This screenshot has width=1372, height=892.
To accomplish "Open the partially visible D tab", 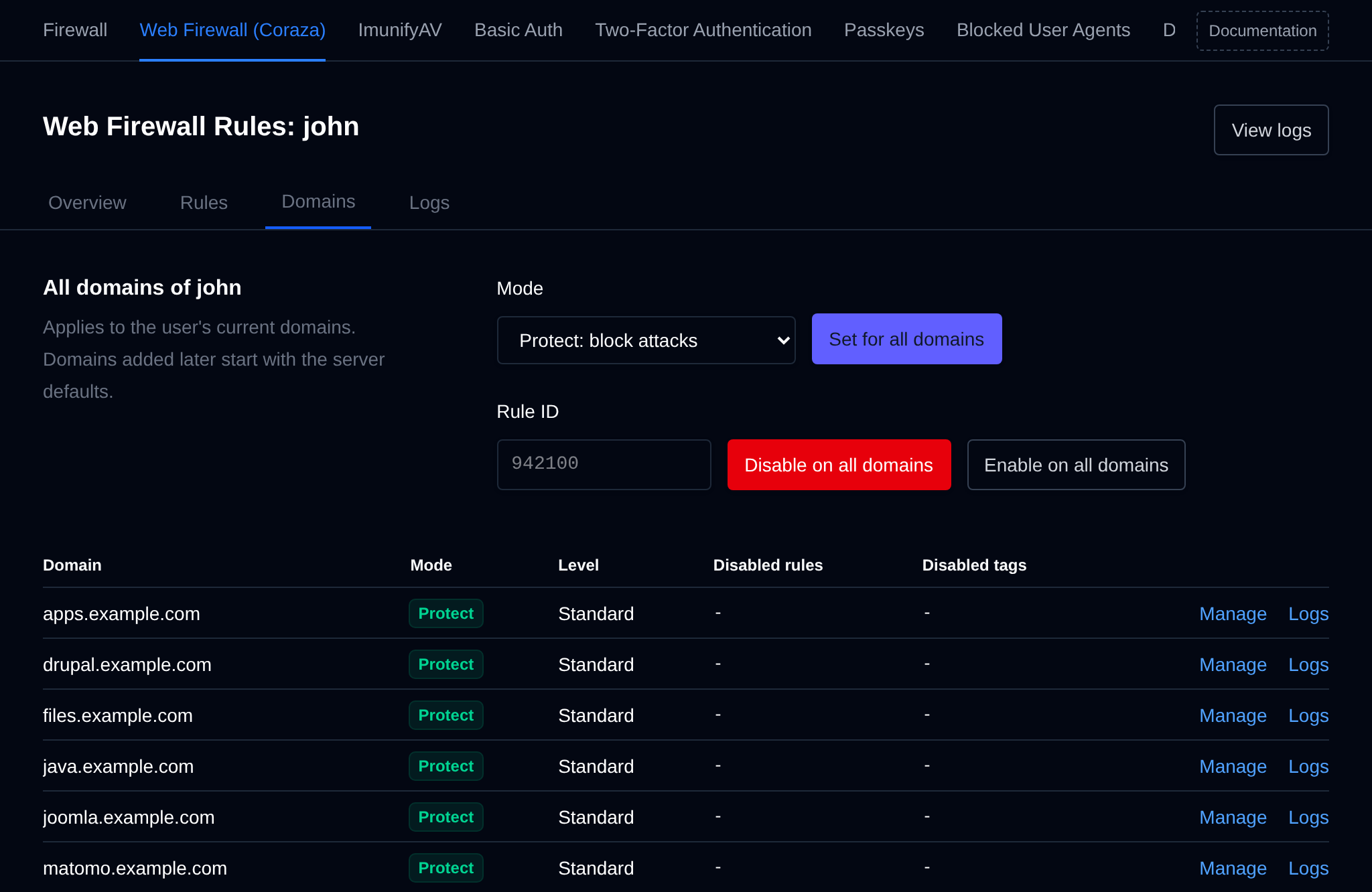I will click(1169, 30).
